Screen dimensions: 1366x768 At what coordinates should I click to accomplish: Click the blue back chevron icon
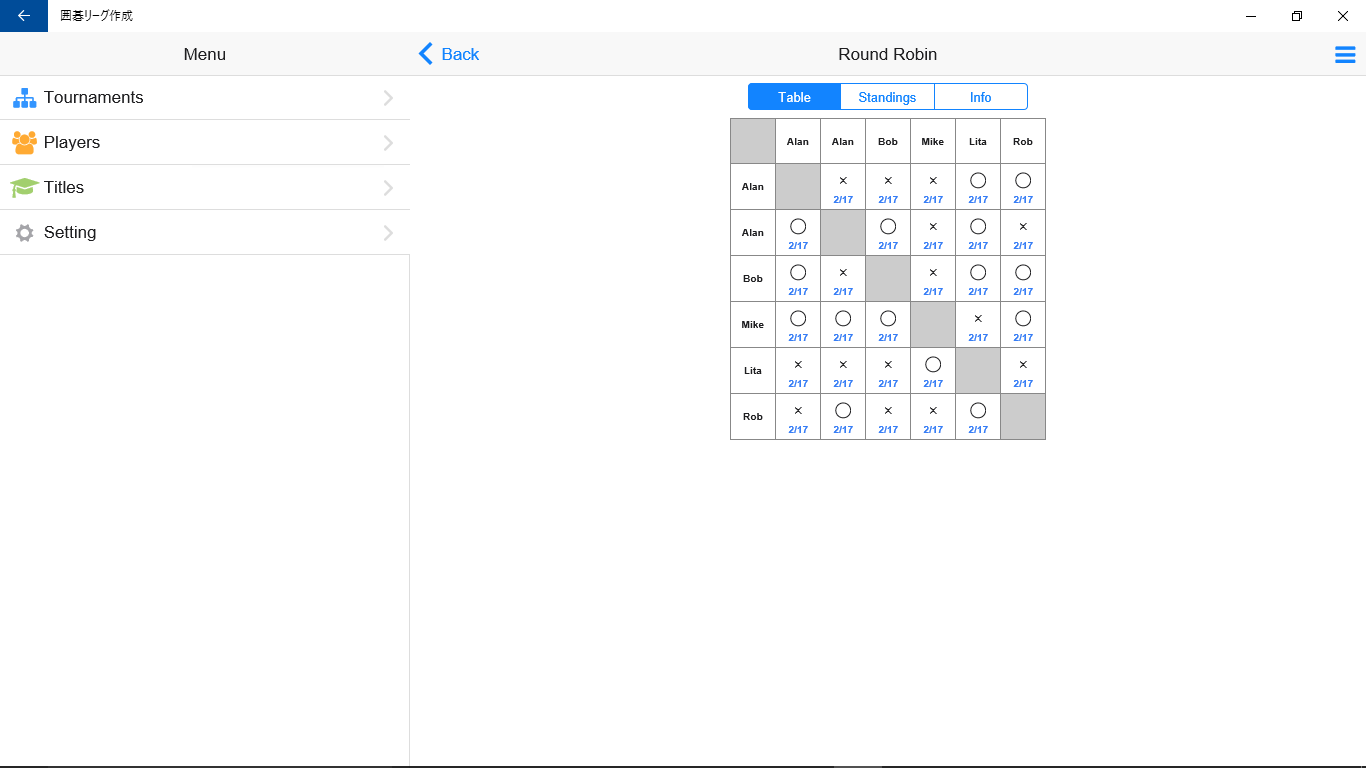(x=426, y=54)
